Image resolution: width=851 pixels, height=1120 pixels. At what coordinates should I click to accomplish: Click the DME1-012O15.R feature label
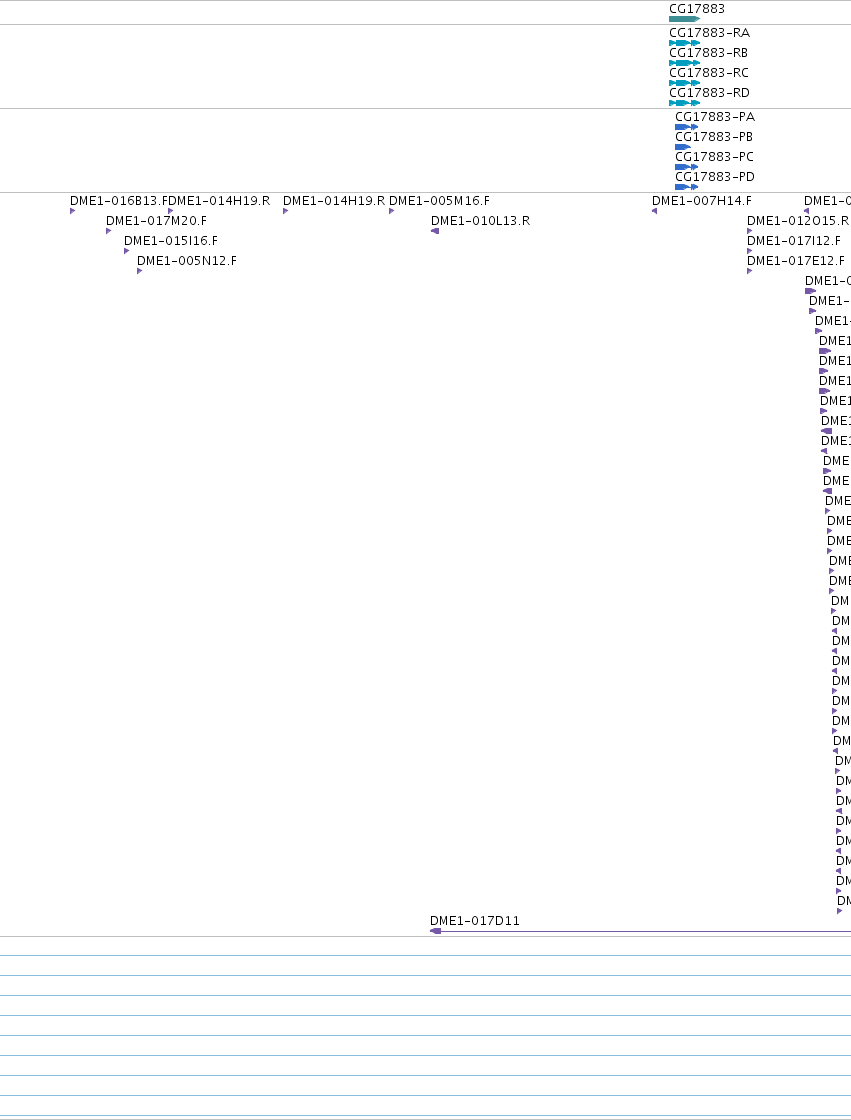click(x=798, y=221)
